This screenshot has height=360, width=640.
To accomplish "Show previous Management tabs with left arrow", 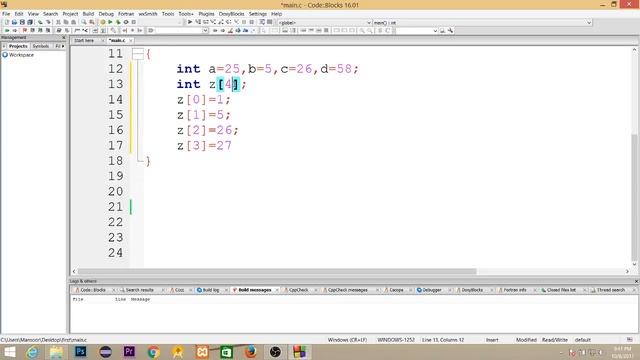I will [x=4, y=46].
